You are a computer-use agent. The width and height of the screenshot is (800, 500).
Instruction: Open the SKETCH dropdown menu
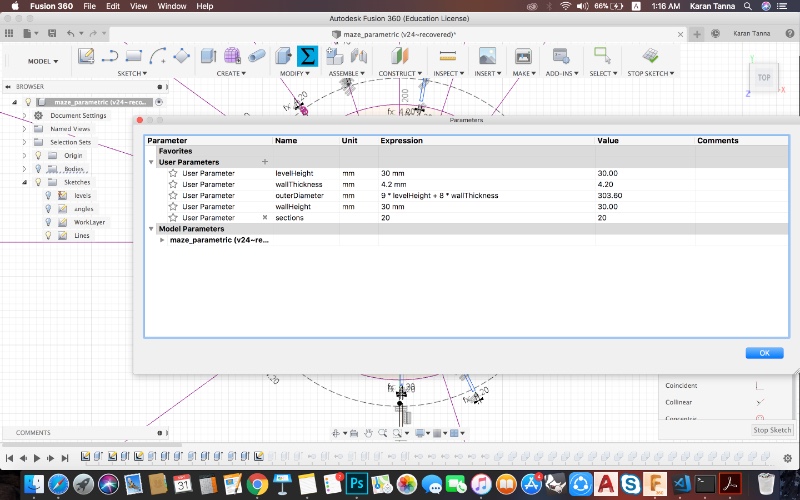click(x=132, y=73)
